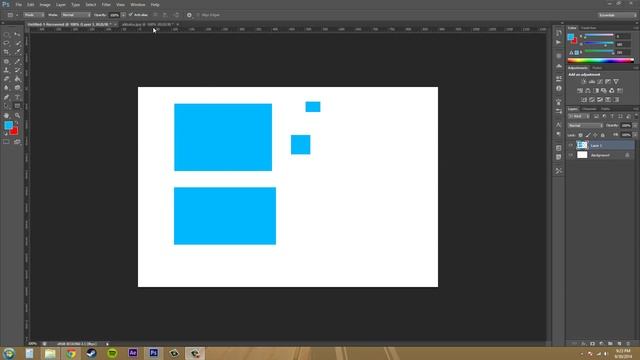Select the Move tool
Viewport: 640px width, 360px height.
click(17, 35)
